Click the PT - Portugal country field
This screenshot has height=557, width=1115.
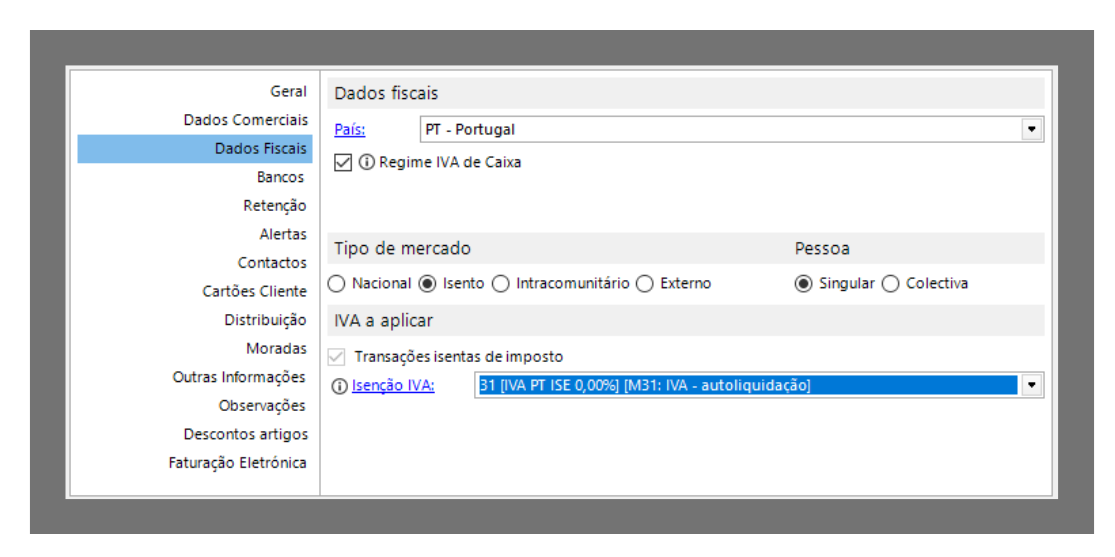pos(718,130)
